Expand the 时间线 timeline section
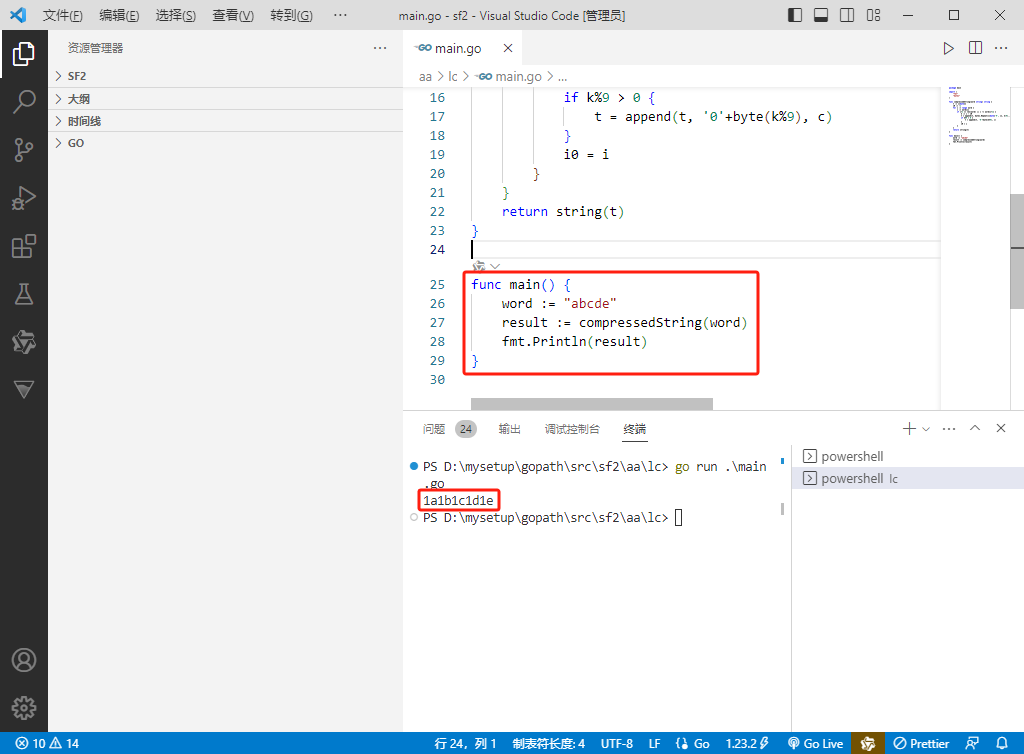Viewport: 1024px width, 754px height. point(226,121)
